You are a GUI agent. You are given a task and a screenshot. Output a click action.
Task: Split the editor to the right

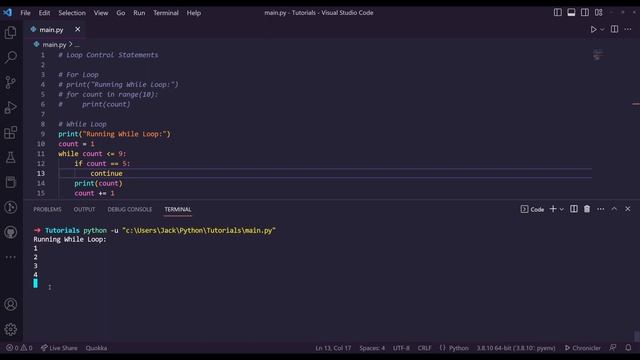pos(614,29)
